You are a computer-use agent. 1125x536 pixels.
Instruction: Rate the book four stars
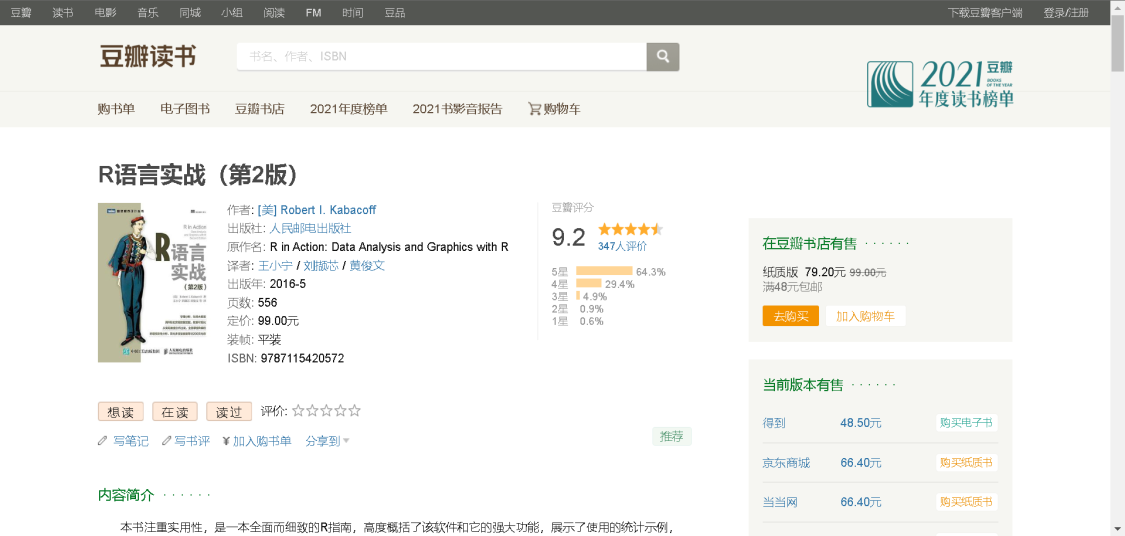point(340,411)
